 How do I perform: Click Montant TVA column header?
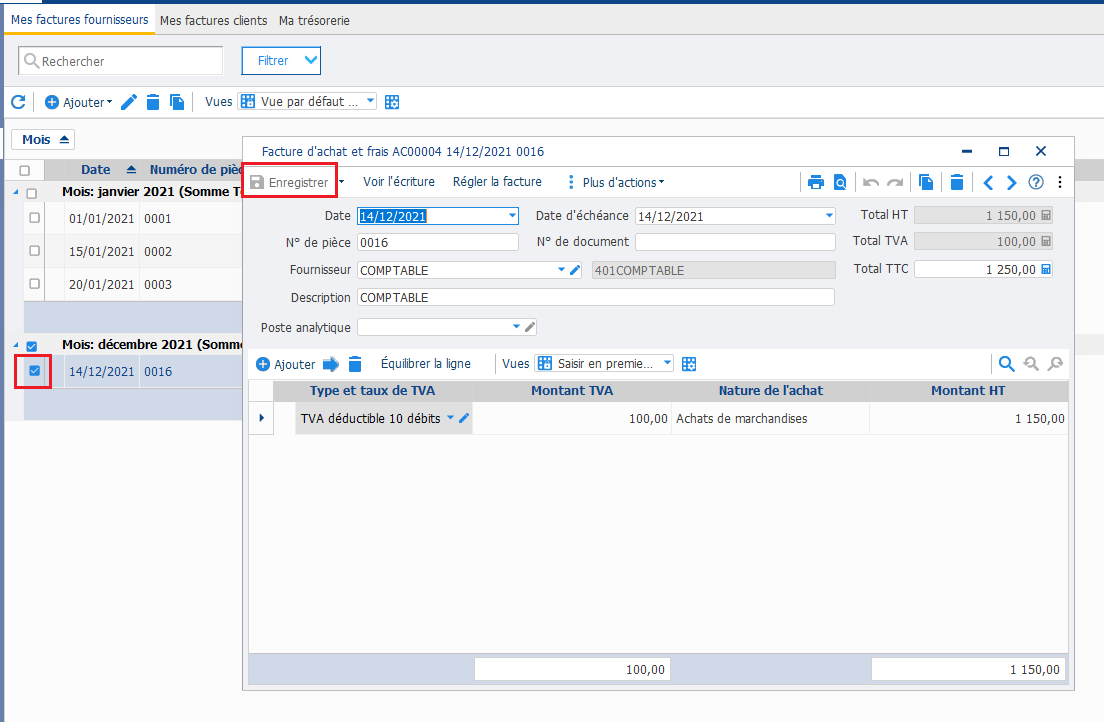pyautogui.click(x=572, y=391)
